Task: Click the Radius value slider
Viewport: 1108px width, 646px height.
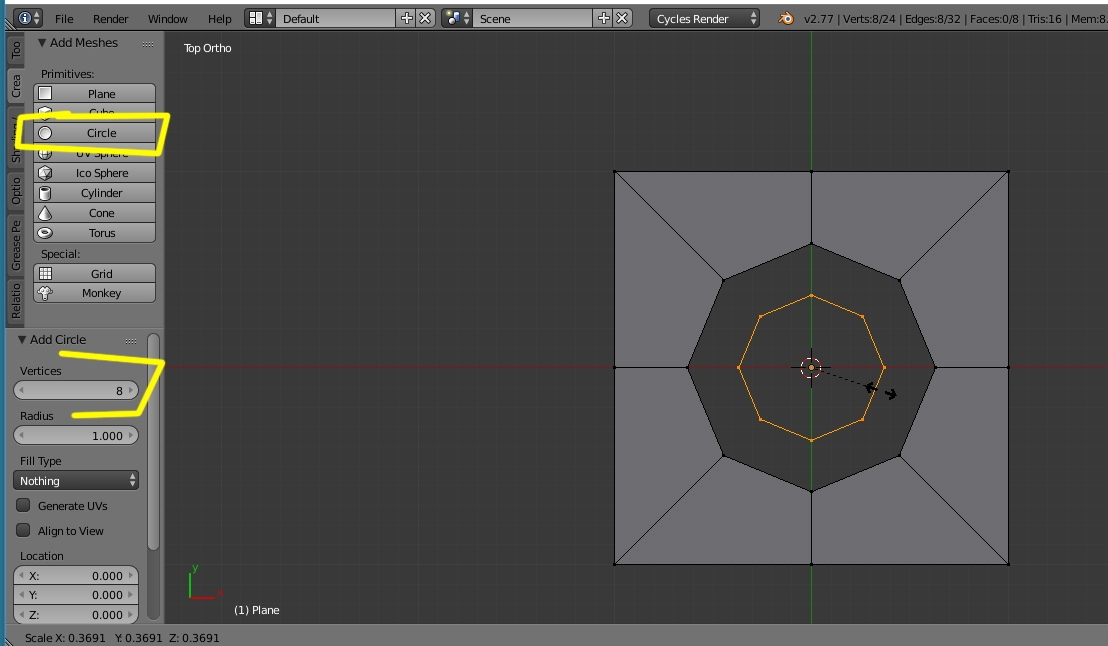Action: pyautogui.click(x=76, y=436)
